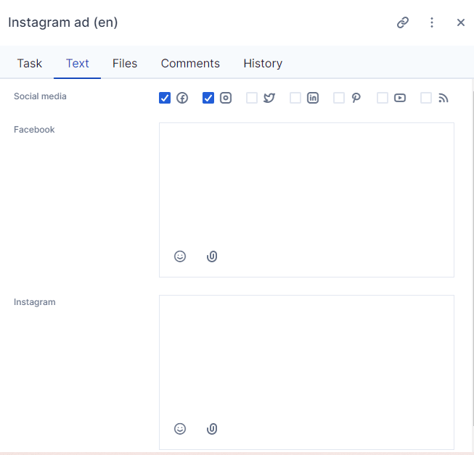Enable the Pinterest social media checkbox
This screenshot has height=455, width=474.
click(339, 98)
